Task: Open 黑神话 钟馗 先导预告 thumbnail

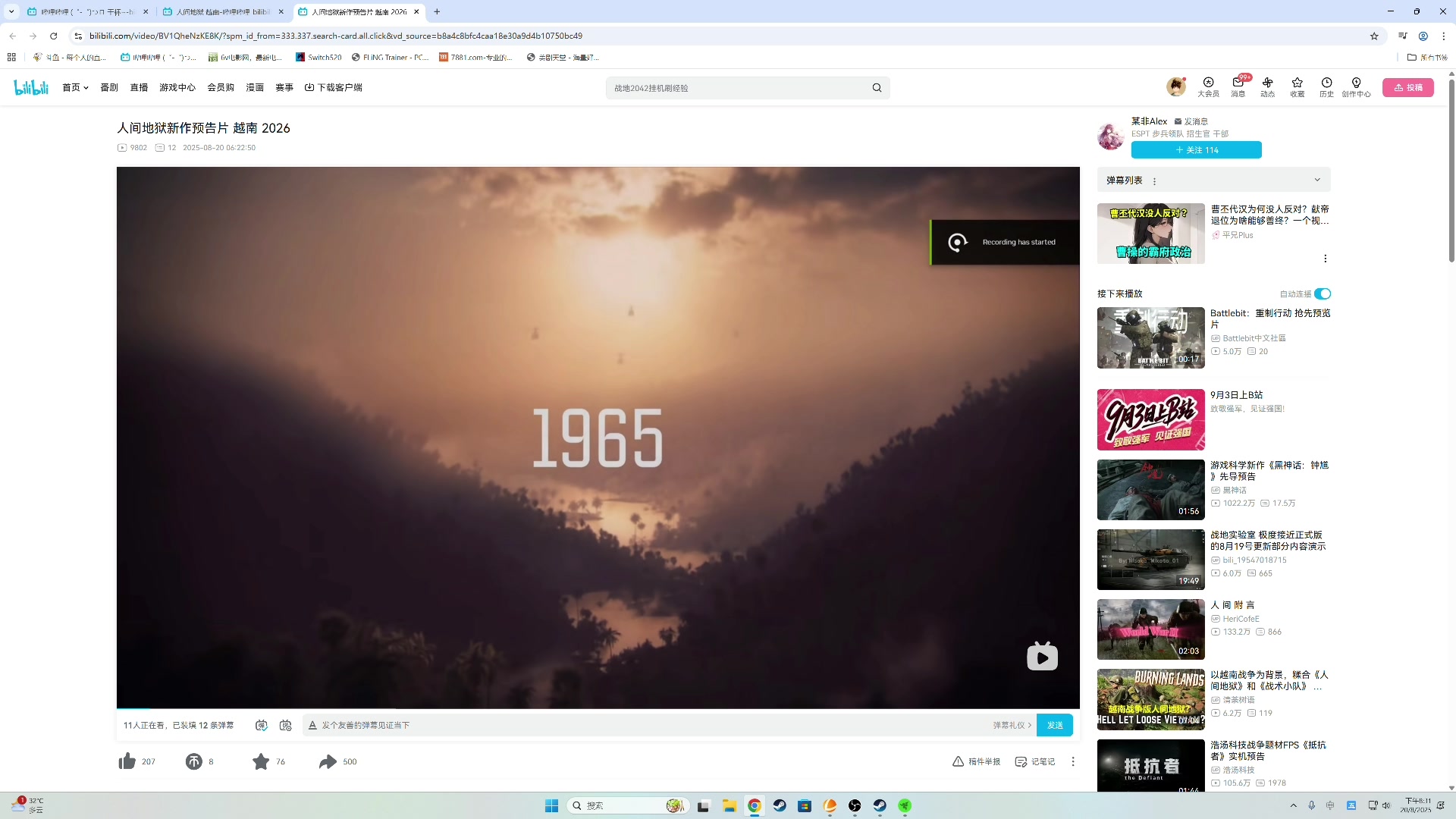Action: pyautogui.click(x=1150, y=489)
